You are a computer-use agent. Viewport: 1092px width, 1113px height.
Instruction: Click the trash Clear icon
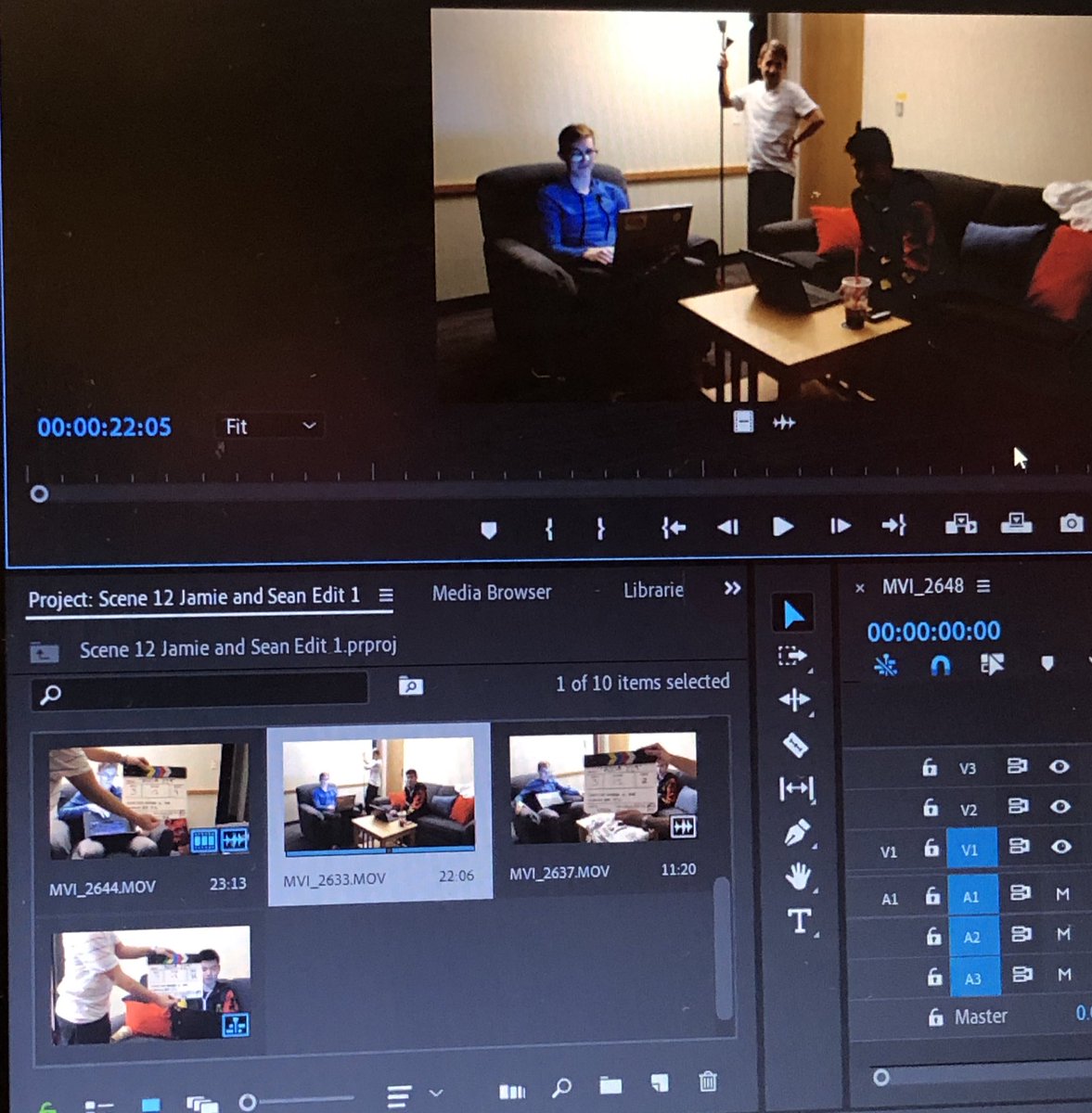(x=708, y=1081)
